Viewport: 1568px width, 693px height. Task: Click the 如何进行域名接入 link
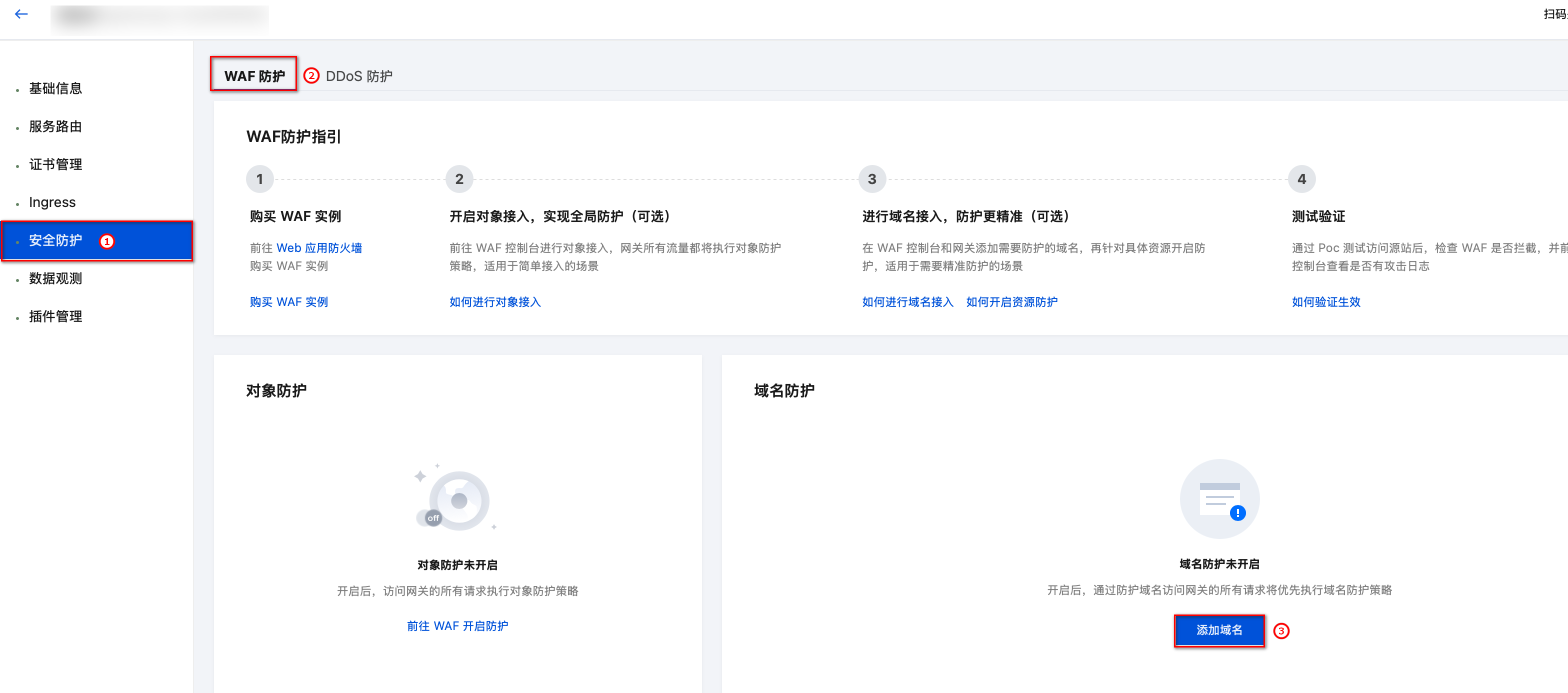[907, 302]
